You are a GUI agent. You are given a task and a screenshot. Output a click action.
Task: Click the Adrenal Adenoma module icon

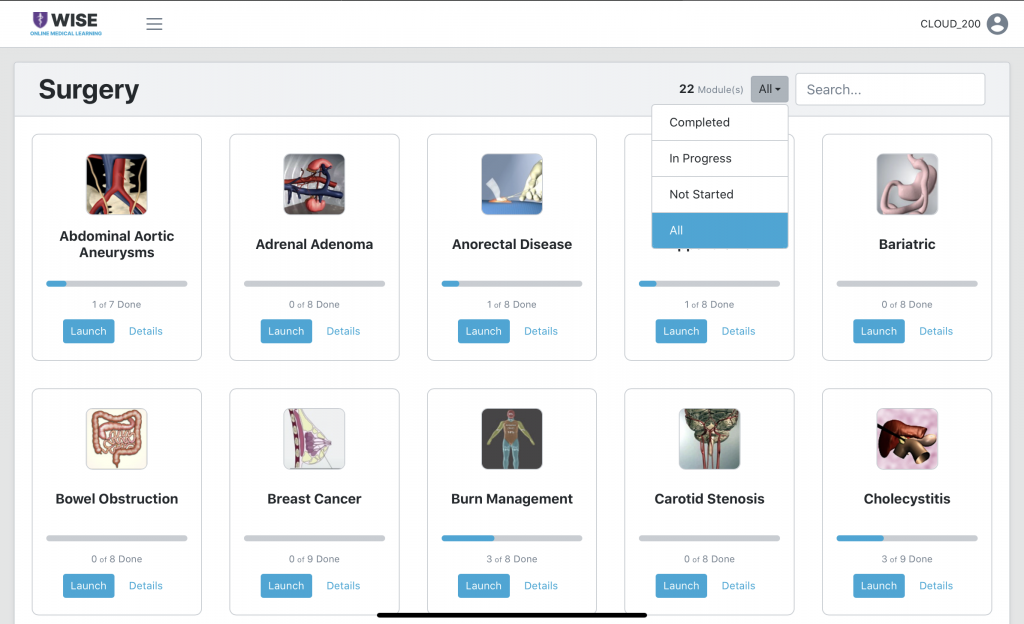pos(314,184)
